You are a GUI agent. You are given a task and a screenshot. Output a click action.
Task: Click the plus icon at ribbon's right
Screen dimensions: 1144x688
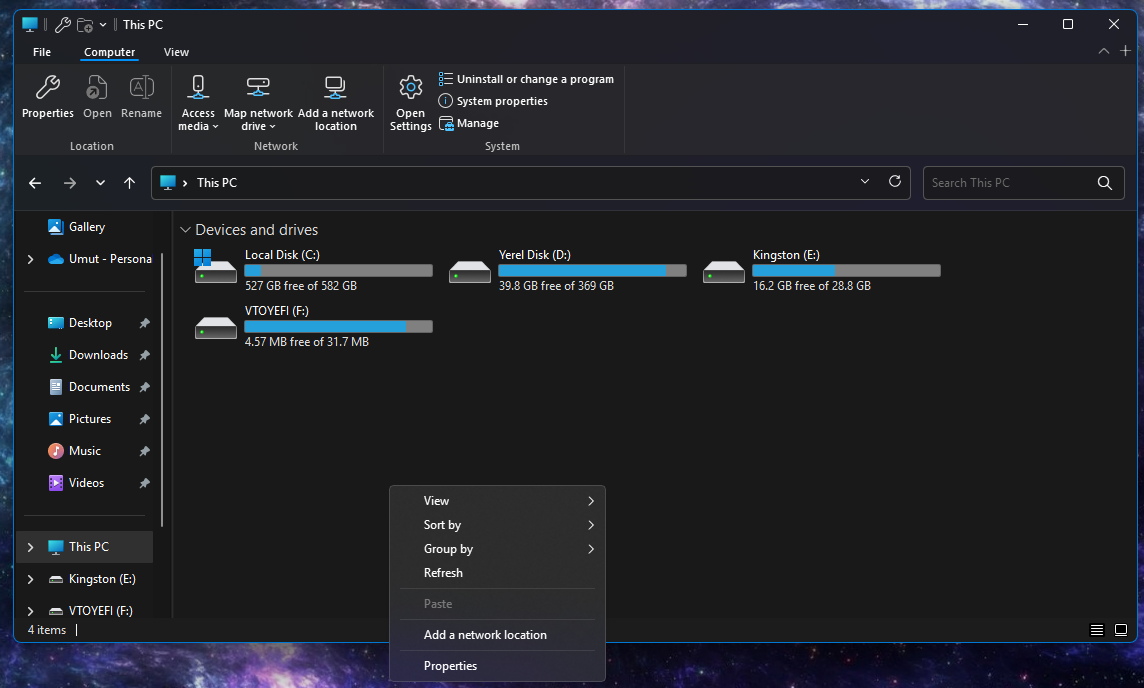(x=1125, y=51)
